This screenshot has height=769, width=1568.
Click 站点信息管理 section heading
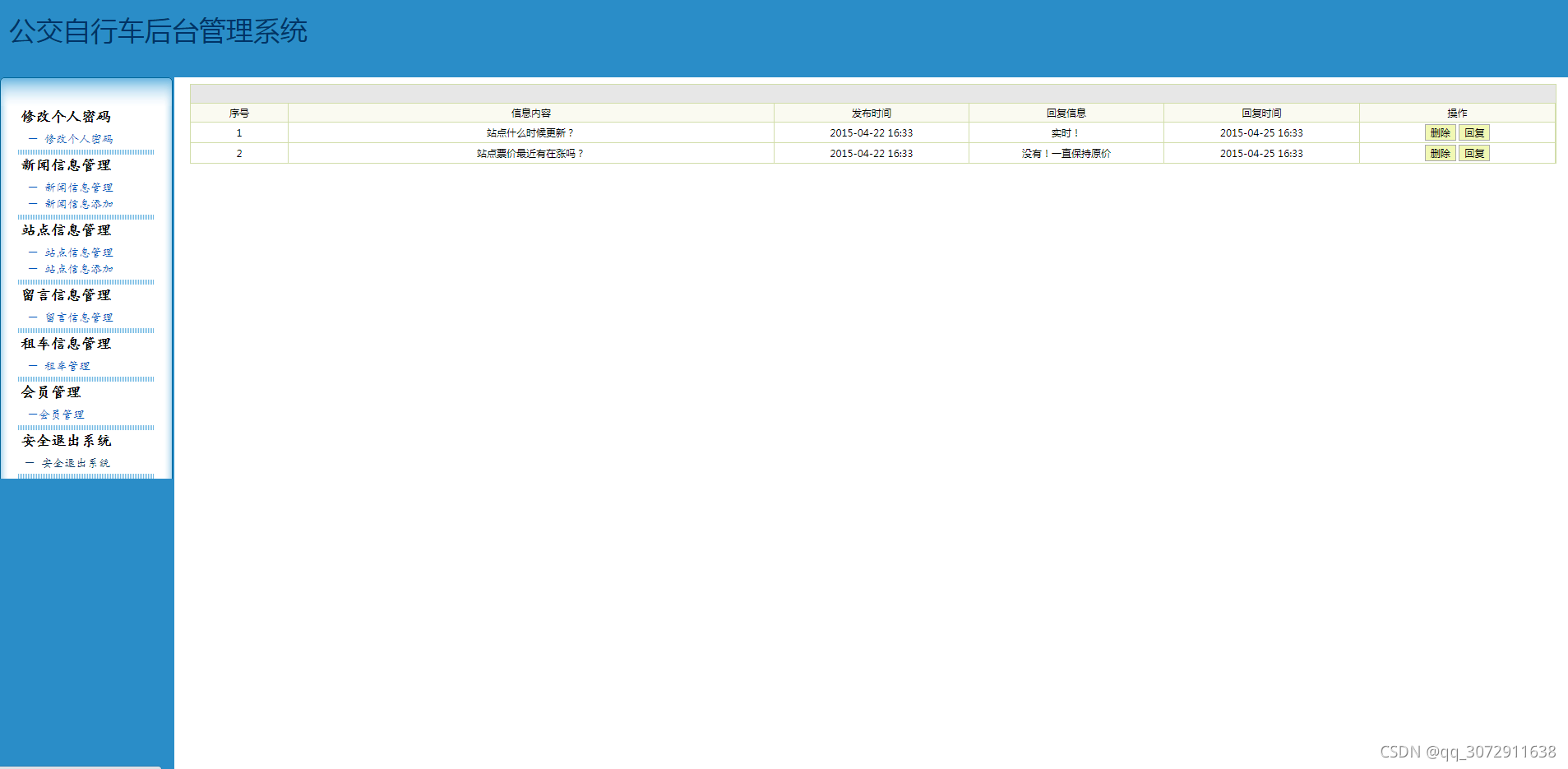(x=66, y=230)
